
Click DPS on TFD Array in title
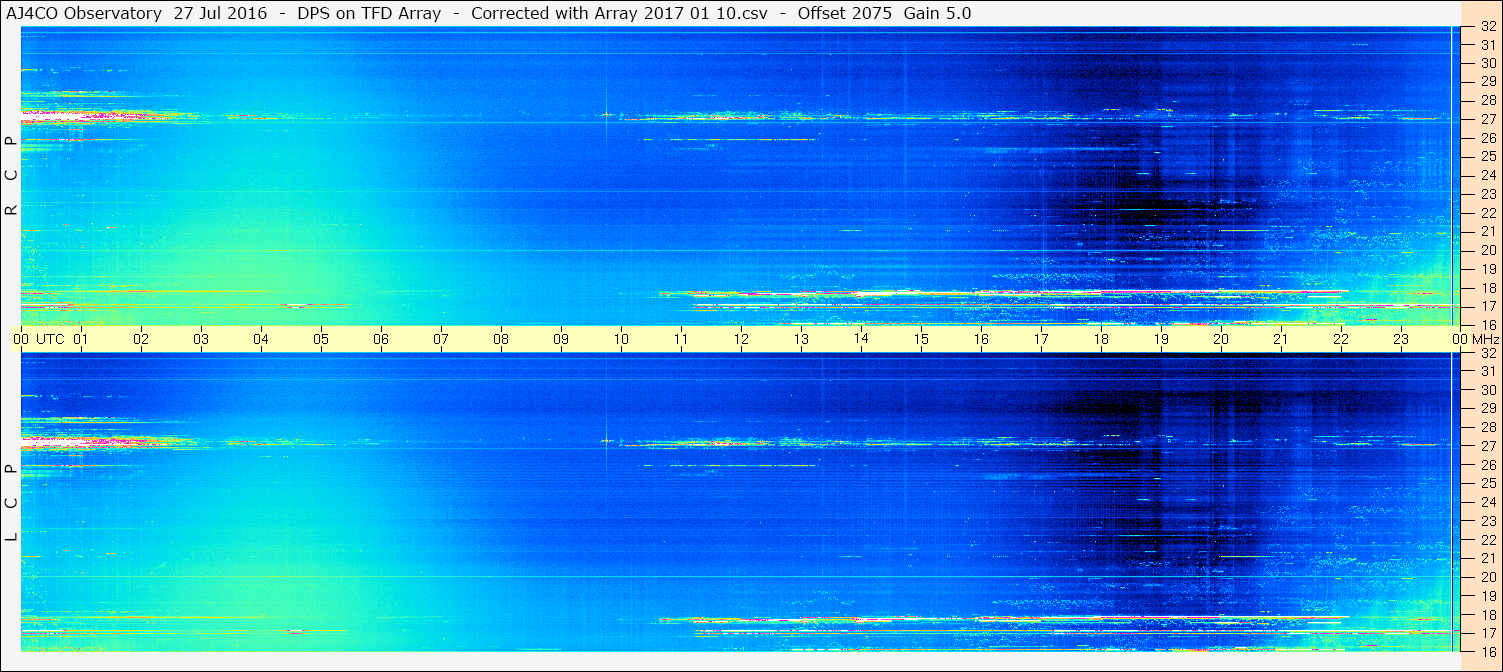pyautogui.click(x=369, y=13)
